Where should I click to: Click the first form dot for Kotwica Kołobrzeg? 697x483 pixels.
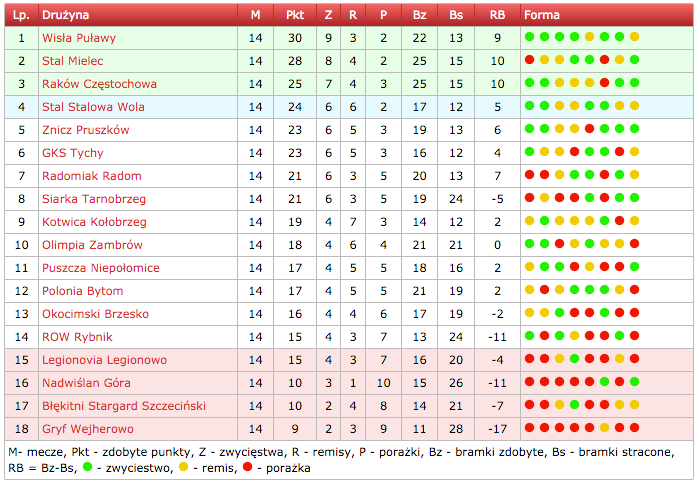[x=530, y=222]
